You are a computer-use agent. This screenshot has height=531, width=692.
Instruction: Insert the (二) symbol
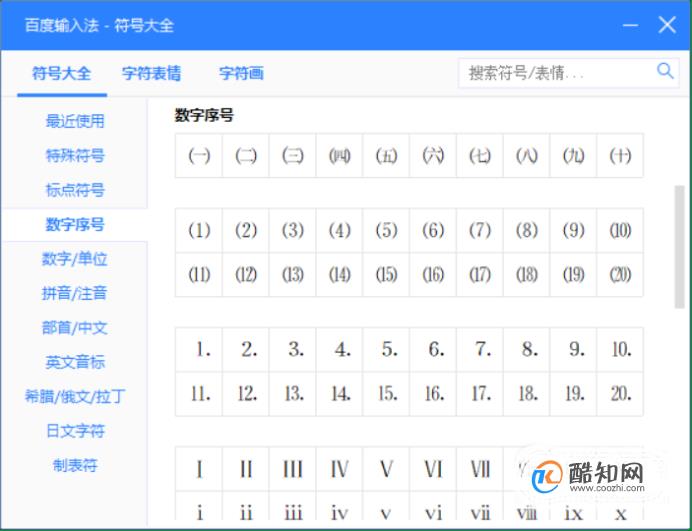click(x=246, y=155)
